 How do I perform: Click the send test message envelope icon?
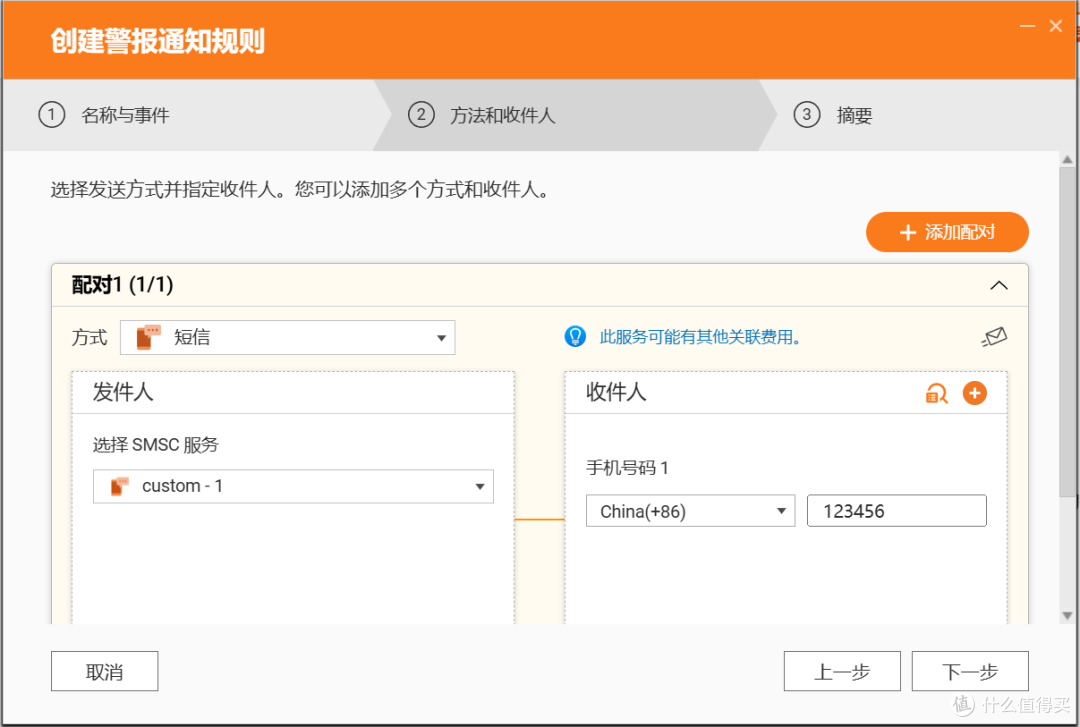pos(995,337)
